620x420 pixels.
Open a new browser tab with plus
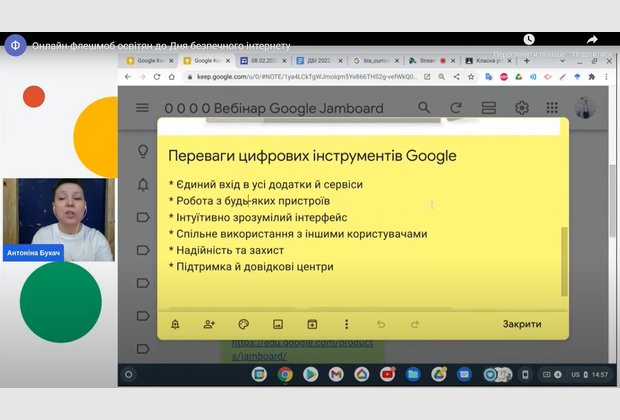(x=526, y=61)
